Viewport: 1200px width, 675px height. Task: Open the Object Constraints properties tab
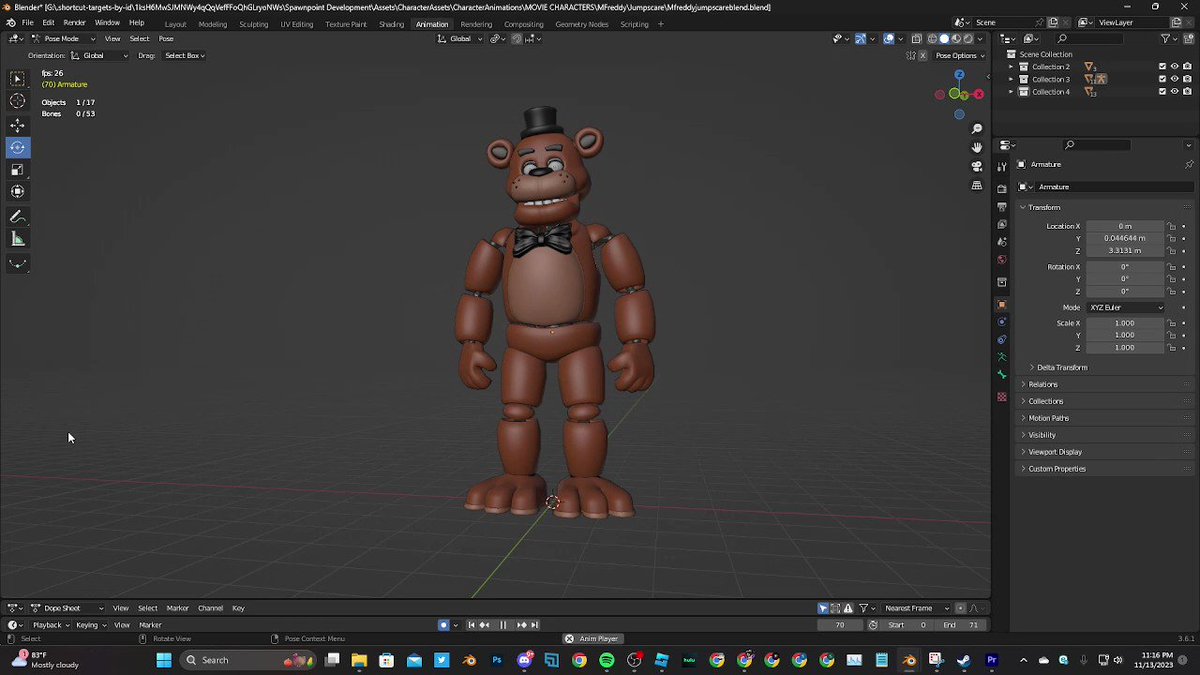(x=1002, y=339)
